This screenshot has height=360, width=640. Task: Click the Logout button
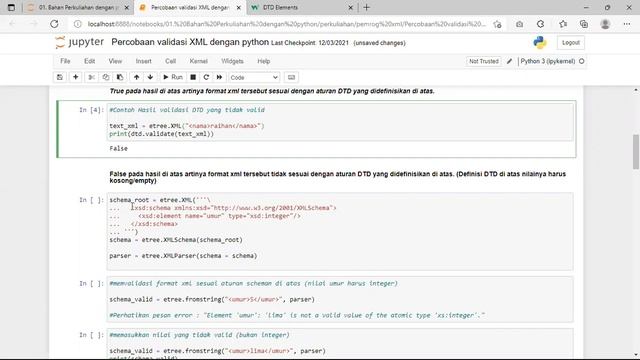pyautogui.click(x=571, y=42)
